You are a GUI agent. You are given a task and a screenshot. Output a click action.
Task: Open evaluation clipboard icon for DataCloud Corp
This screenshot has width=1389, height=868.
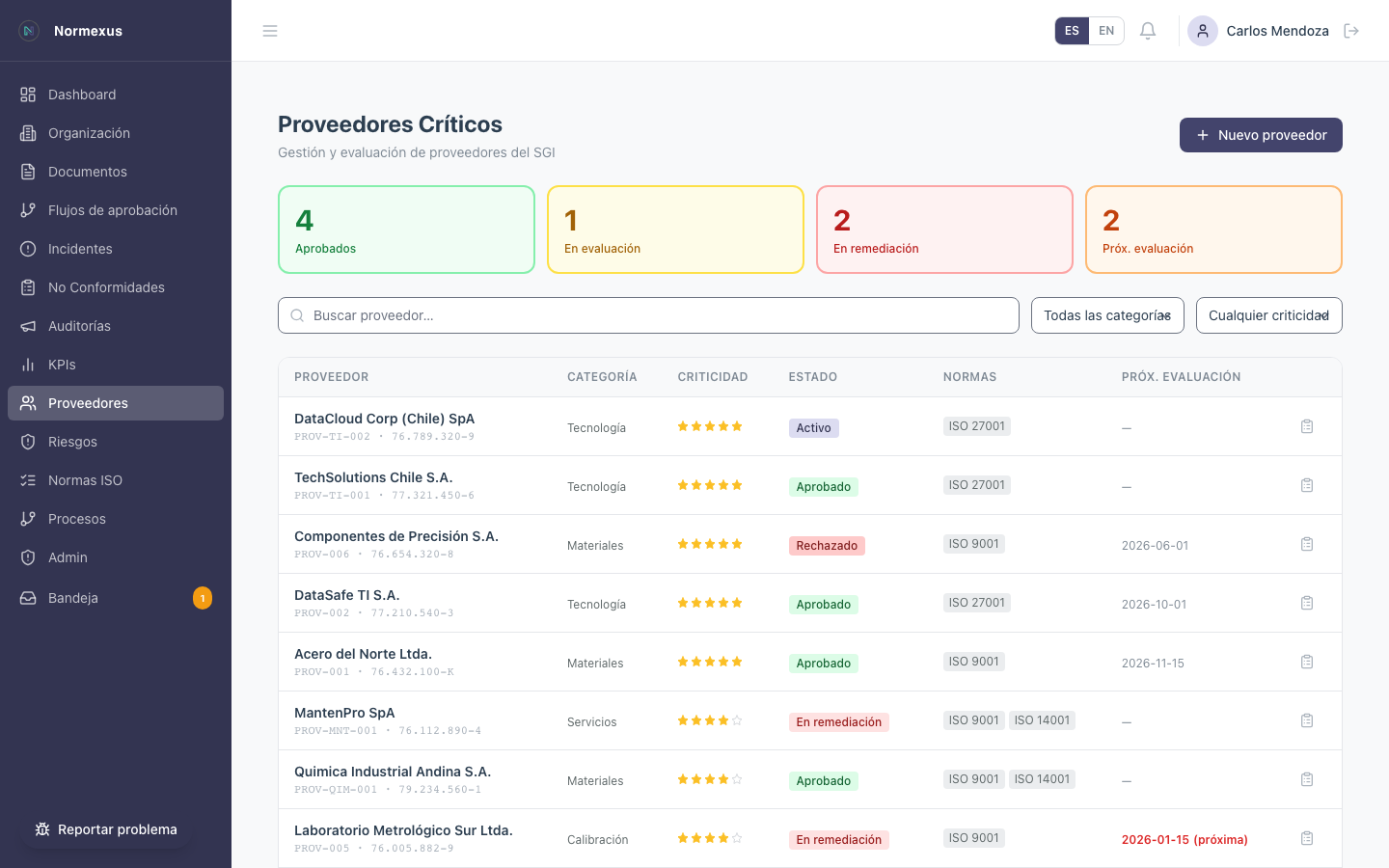tap(1307, 426)
